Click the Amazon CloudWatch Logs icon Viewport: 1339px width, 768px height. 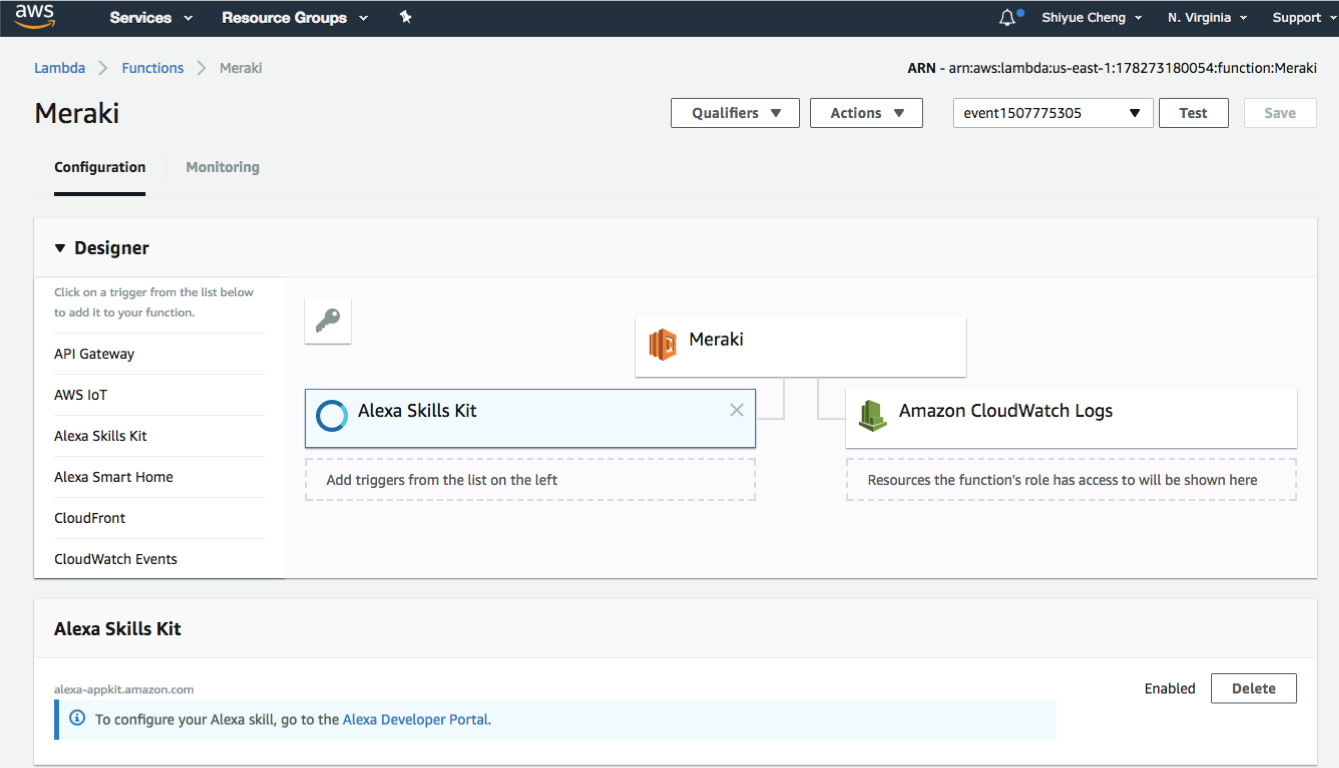pos(872,414)
